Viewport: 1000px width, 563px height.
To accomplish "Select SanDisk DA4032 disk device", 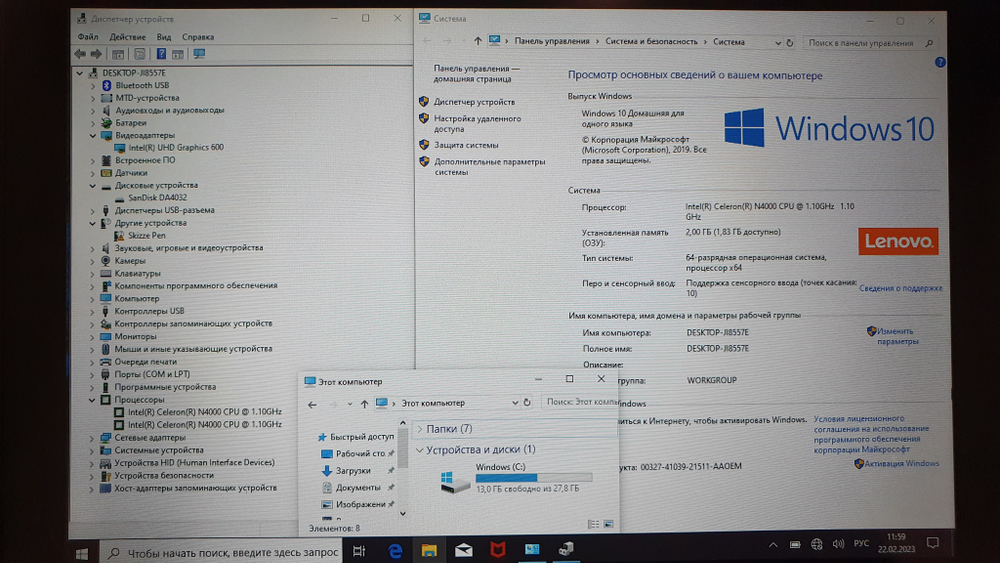I will pyautogui.click(x=158, y=198).
